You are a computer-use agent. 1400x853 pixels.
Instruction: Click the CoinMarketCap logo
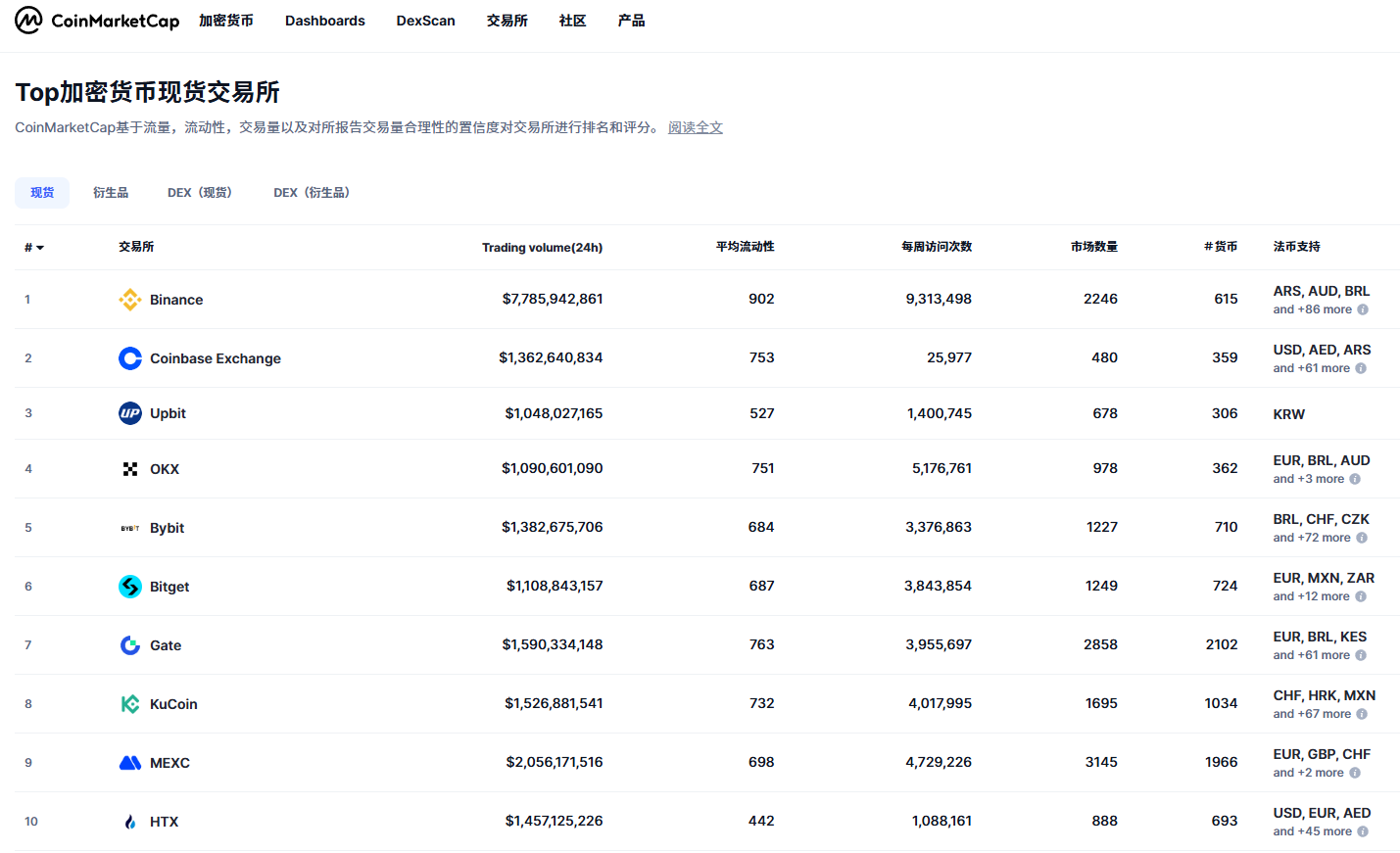point(97,21)
